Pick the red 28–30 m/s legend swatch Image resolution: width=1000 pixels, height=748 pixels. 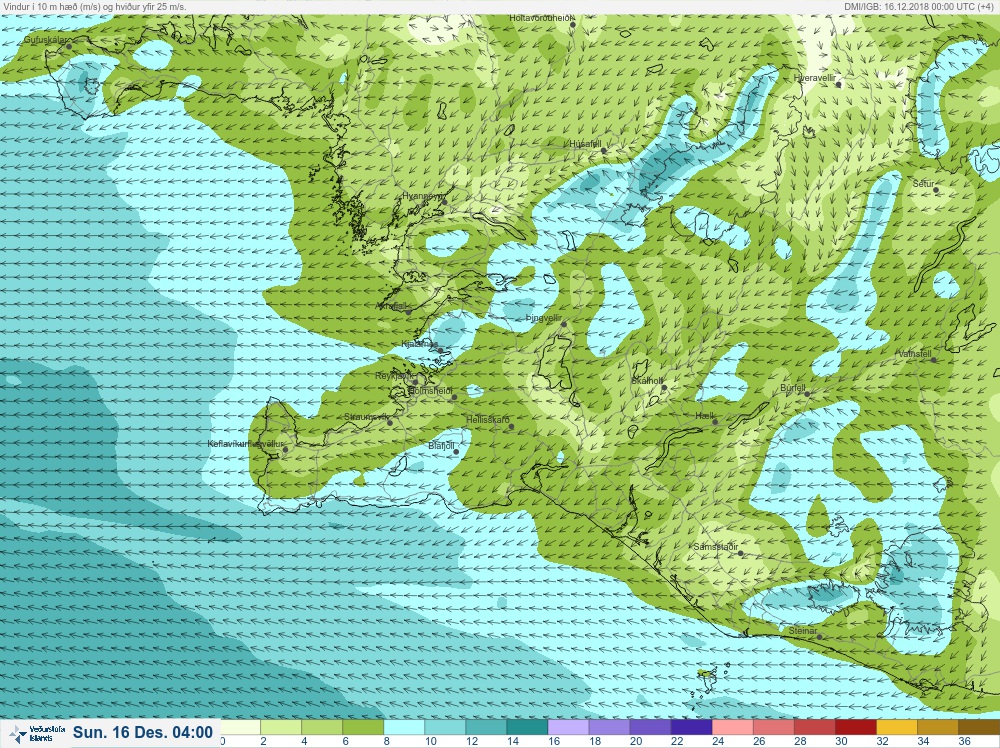point(815,727)
